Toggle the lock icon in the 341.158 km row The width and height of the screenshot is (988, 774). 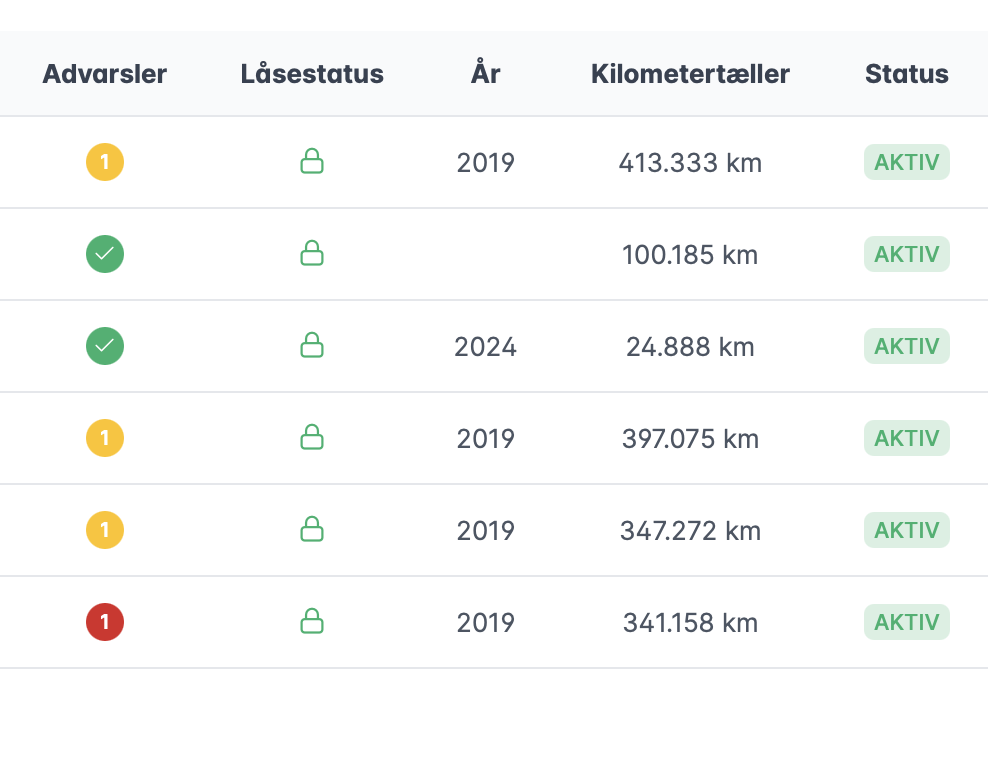312,622
